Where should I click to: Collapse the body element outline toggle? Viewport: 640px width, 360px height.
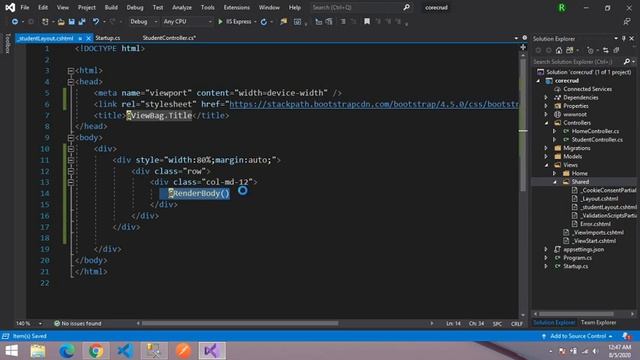(x=71, y=138)
